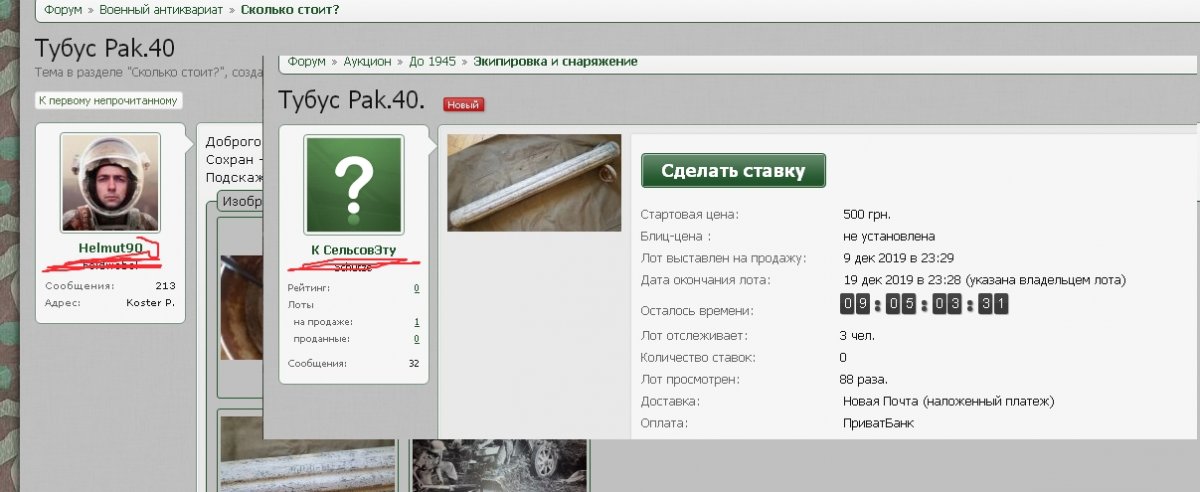The width and height of the screenshot is (1200, 492).
Task: Go to "Аукцион" in the breadcrumb
Action: (x=368, y=62)
